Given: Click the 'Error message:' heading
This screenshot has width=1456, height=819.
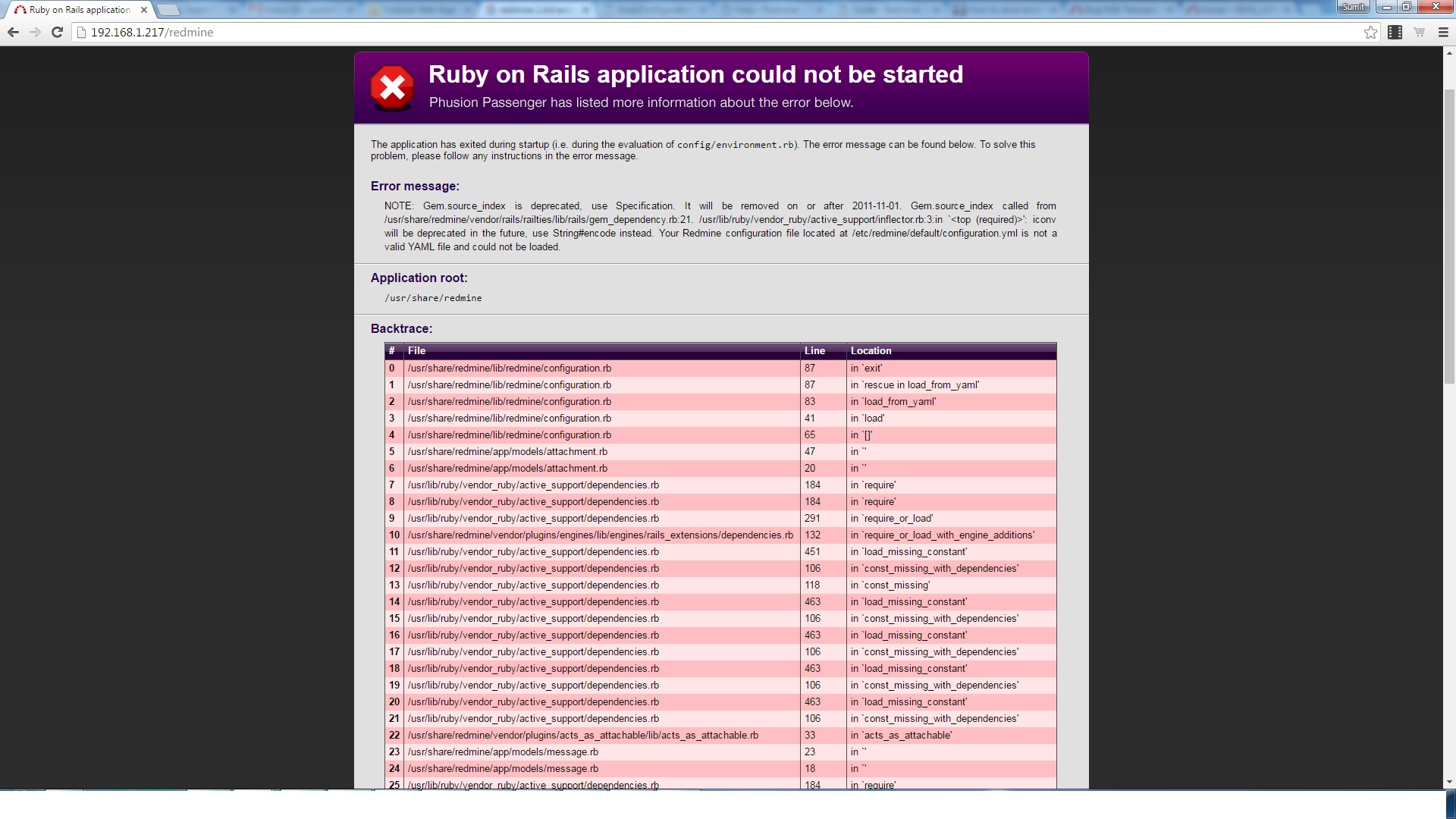Looking at the screenshot, I should 415,186.
